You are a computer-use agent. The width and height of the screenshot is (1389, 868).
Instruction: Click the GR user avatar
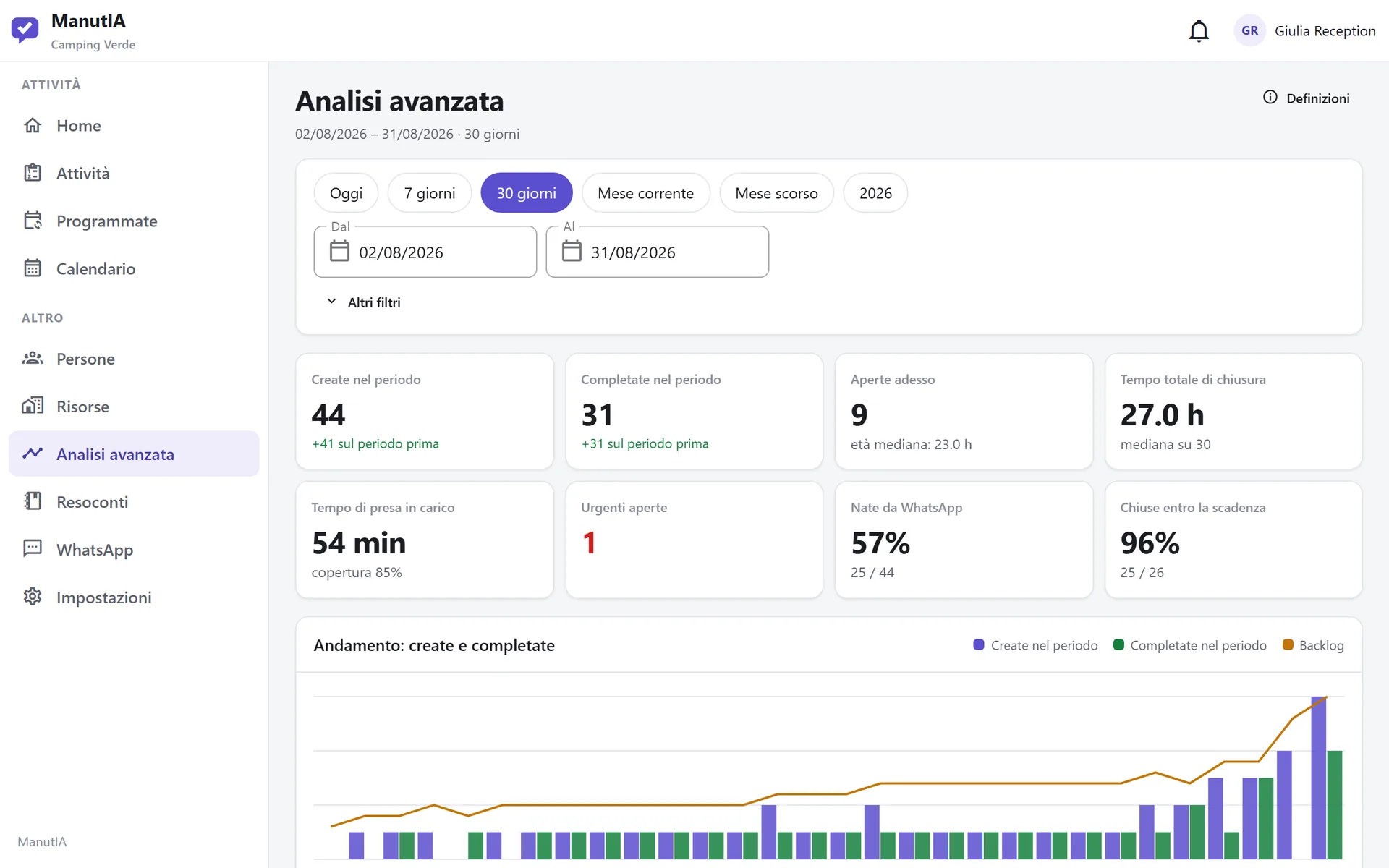[x=1249, y=31]
